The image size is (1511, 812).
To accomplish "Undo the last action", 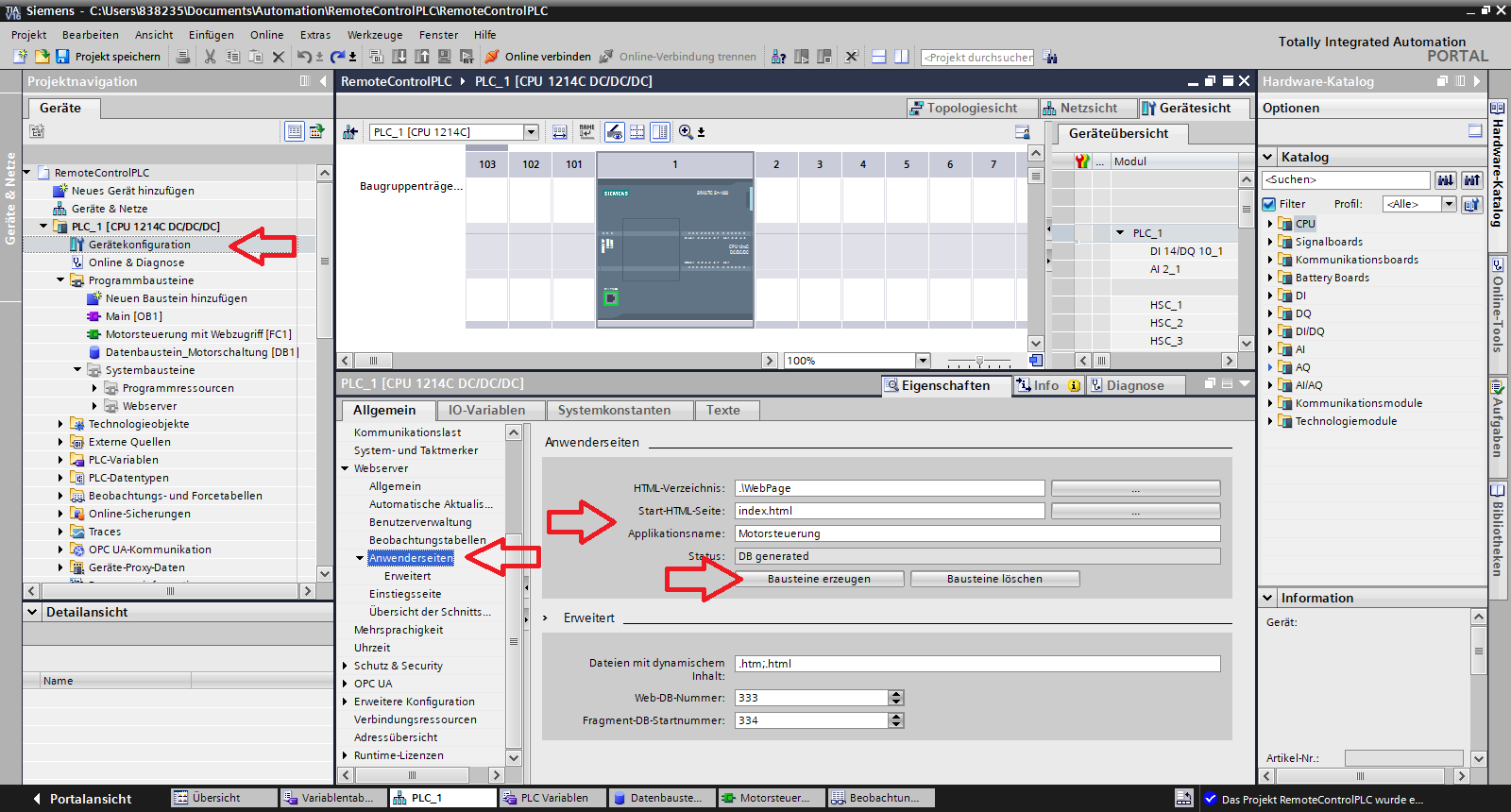I will [x=304, y=57].
